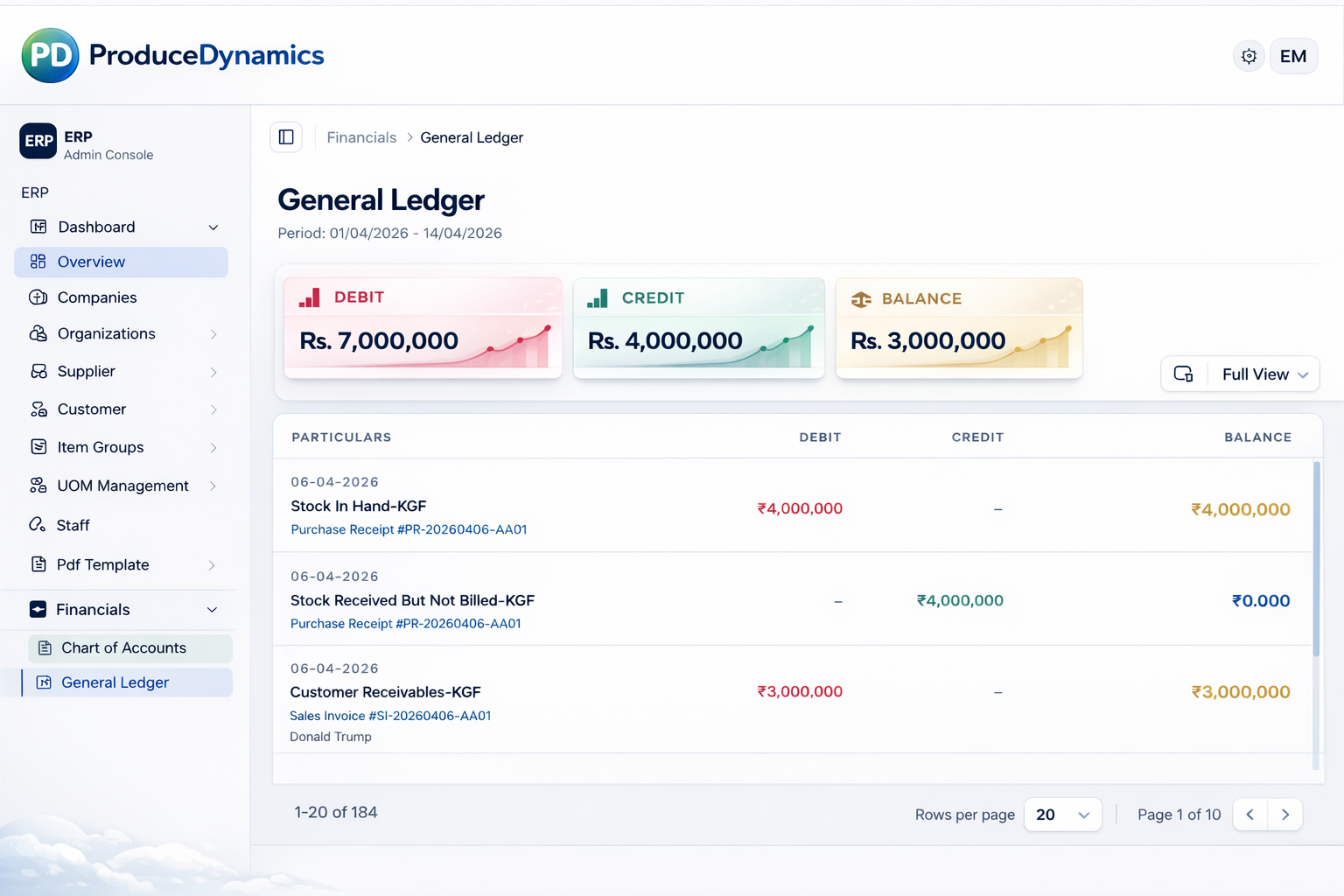Click the export icon beside Full View
This screenshot has height=896, width=1344.
click(x=1183, y=374)
